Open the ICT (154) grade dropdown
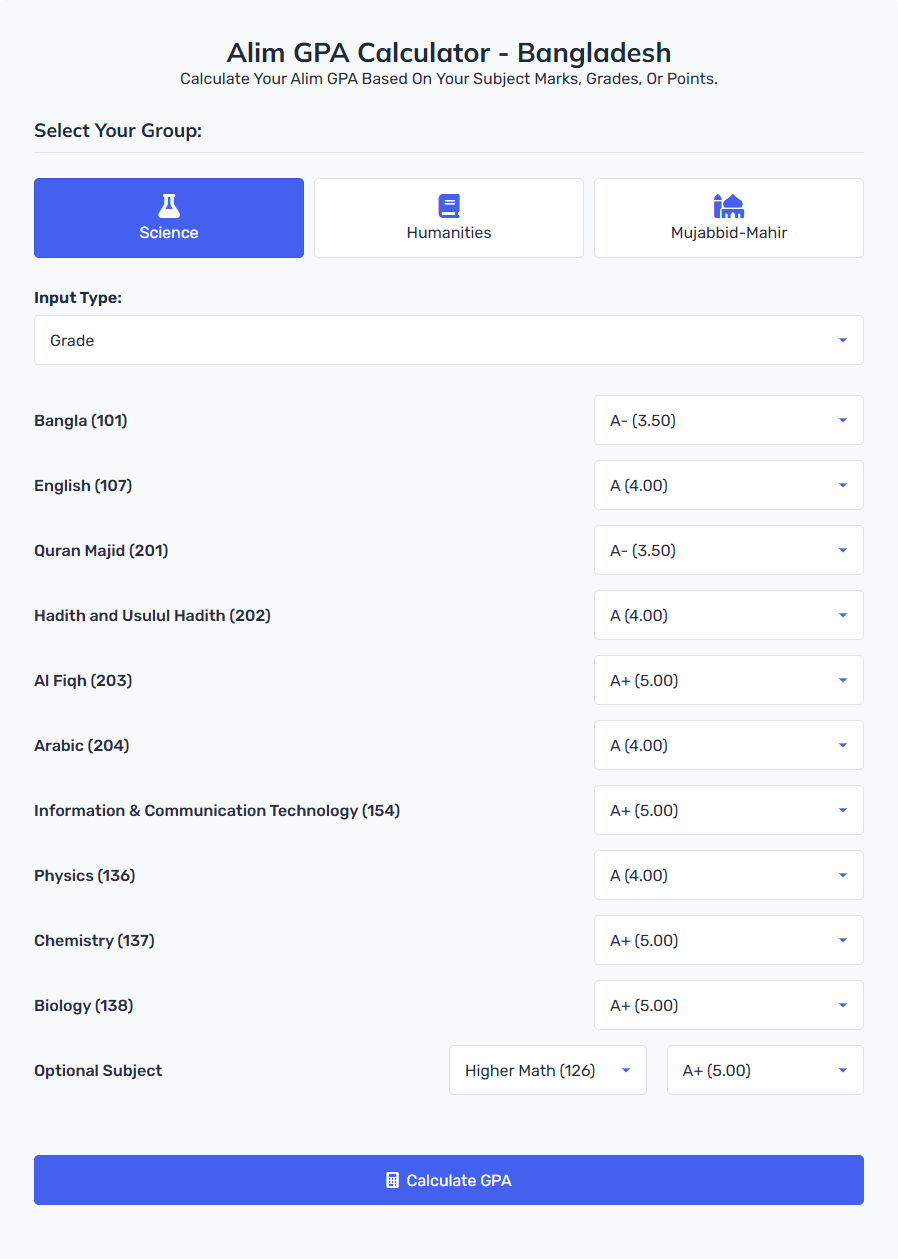This screenshot has height=1259, width=898. click(x=729, y=810)
